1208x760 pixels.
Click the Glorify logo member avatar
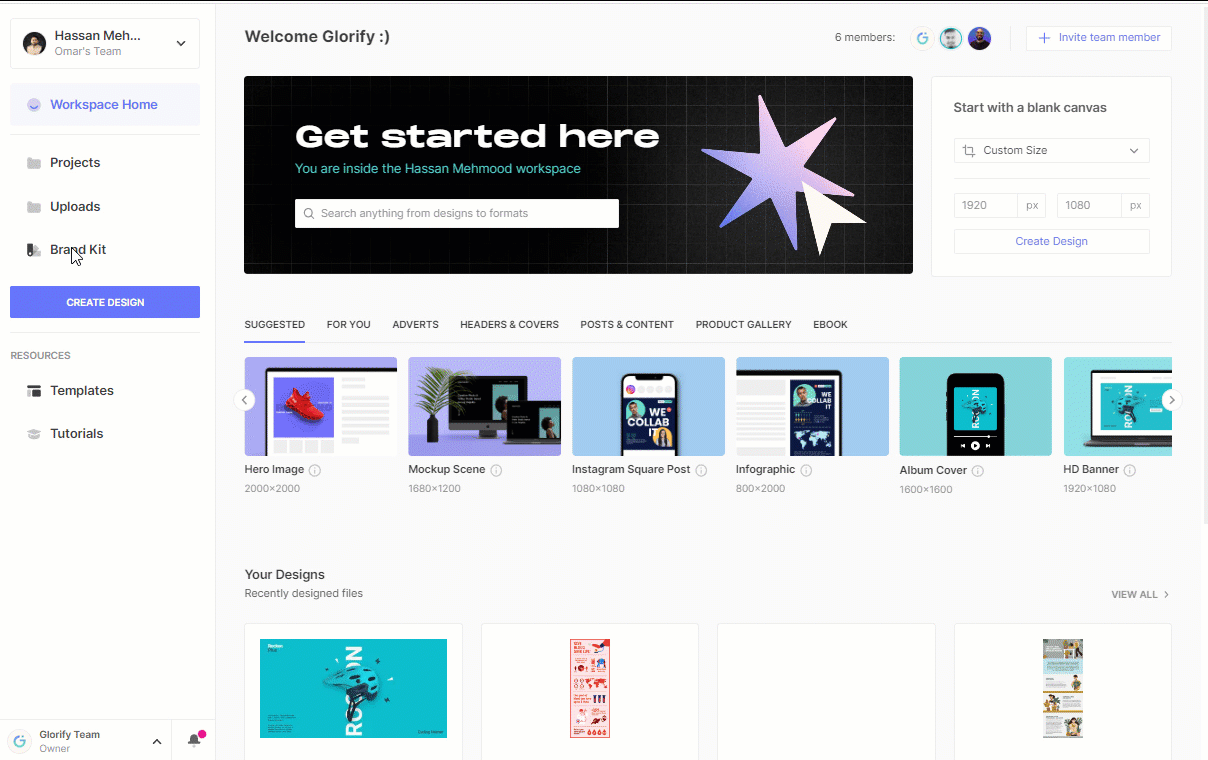click(x=922, y=38)
